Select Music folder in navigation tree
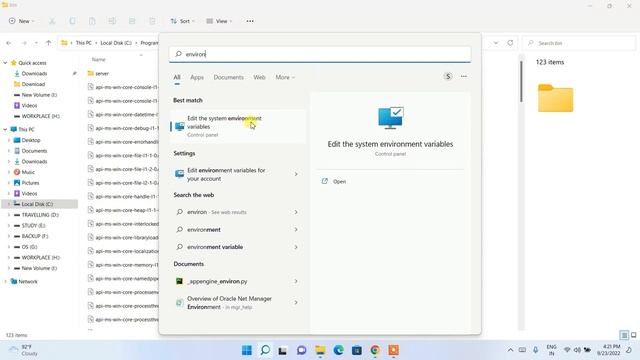640x360 pixels. [x=28, y=172]
